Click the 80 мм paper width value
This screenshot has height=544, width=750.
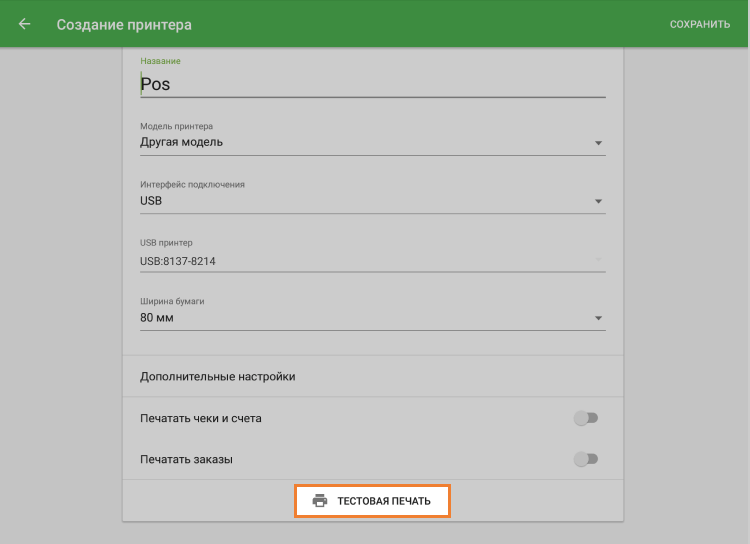point(157,318)
